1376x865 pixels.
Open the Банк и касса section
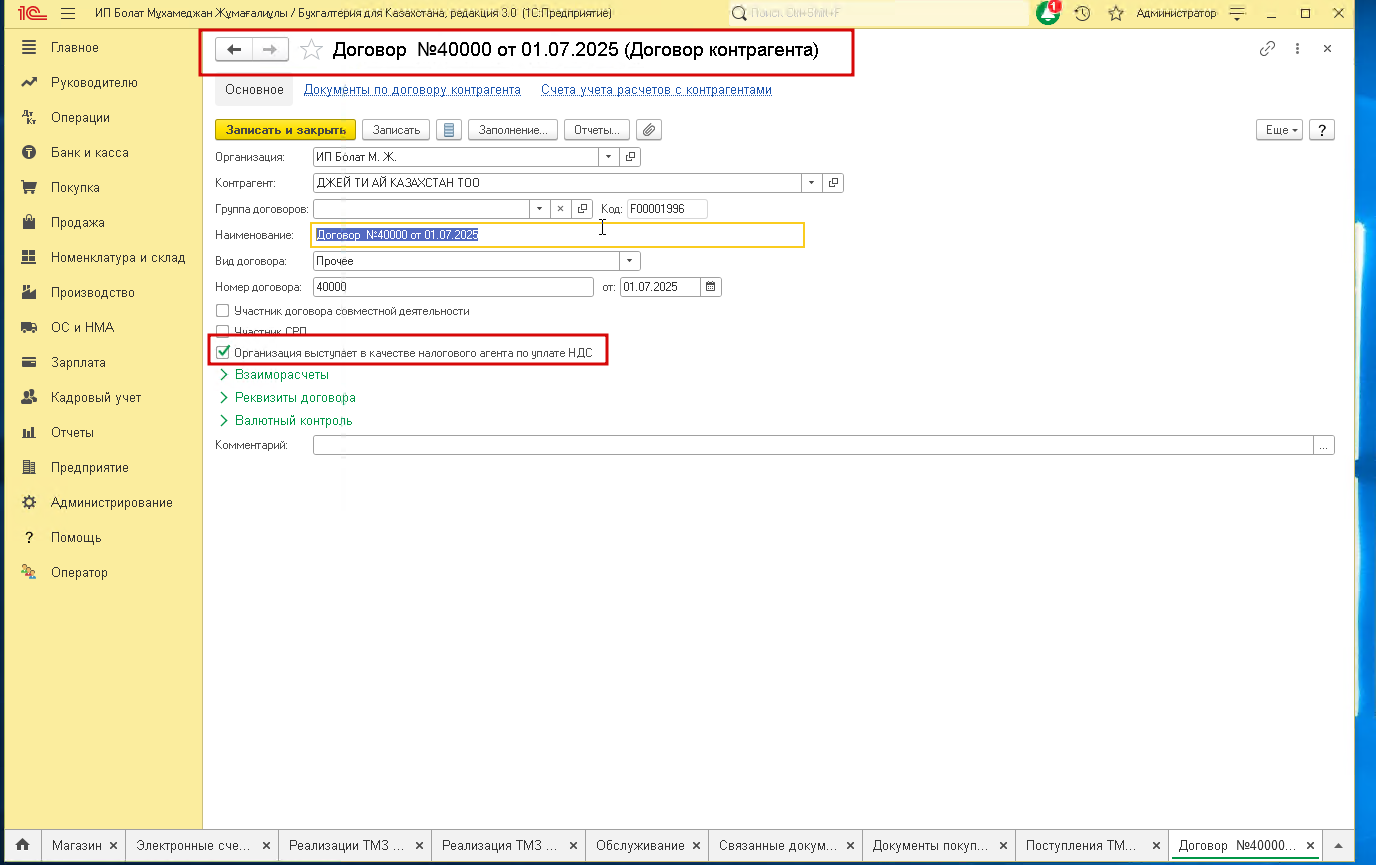pyautogui.click(x=90, y=153)
